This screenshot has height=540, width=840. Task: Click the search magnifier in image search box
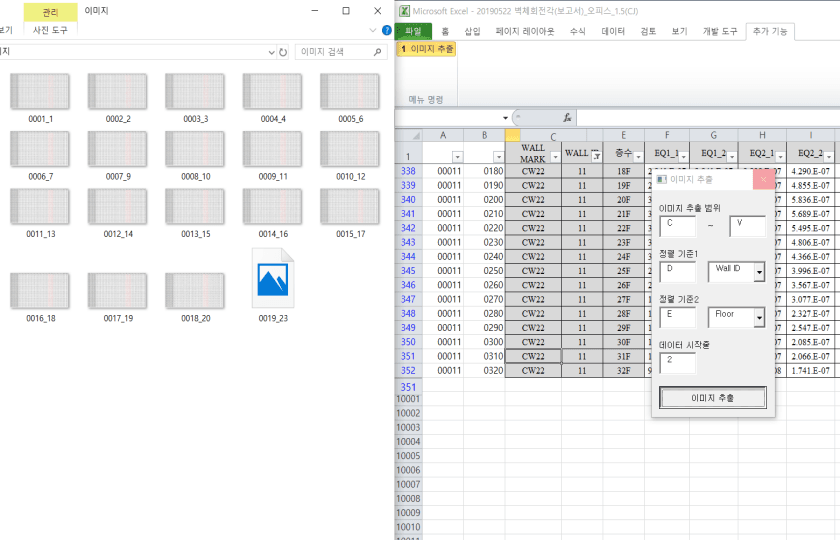(376, 52)
